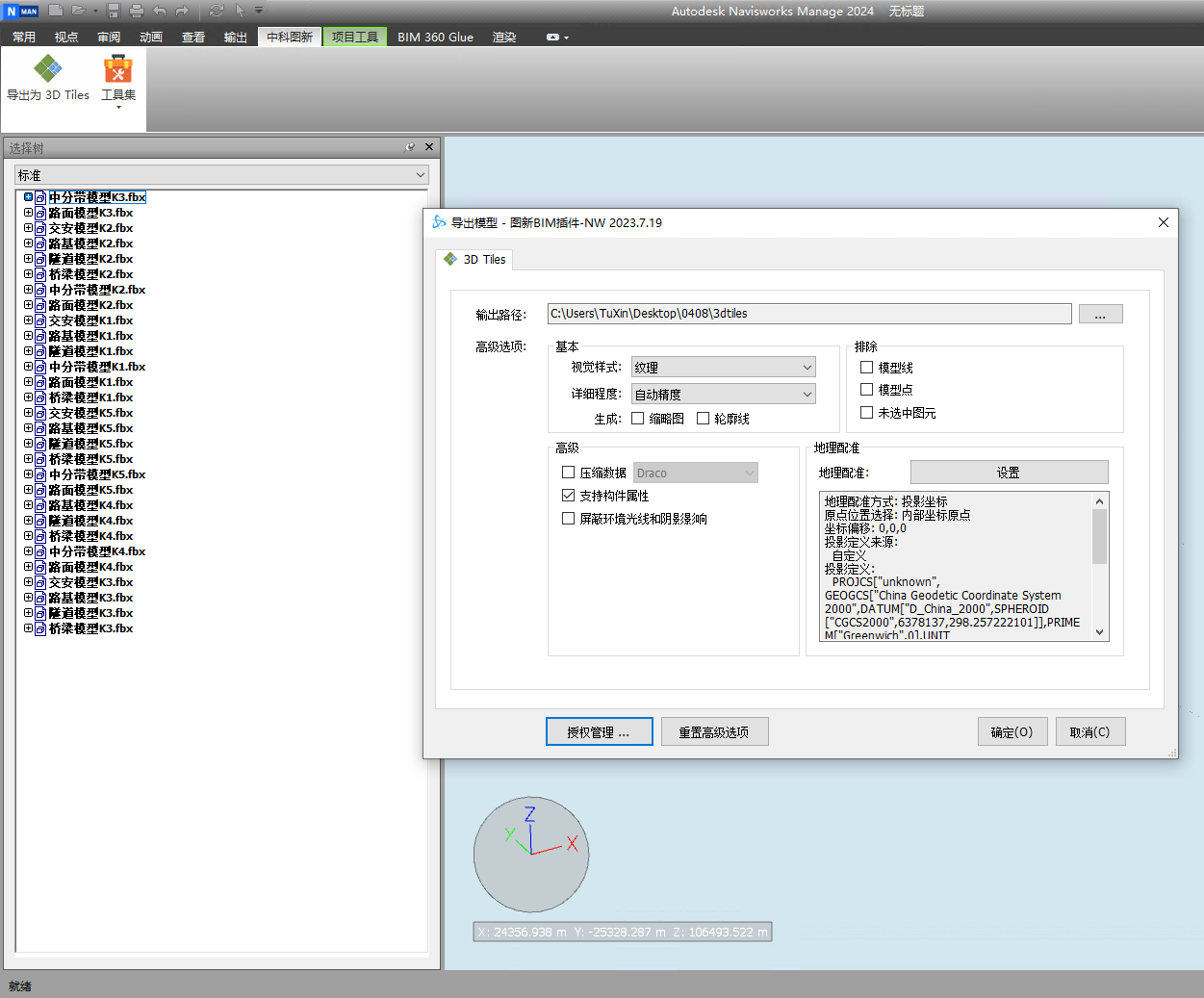Click file icon of 桥梁模型K3.fbx
Image resolution: width=1204 pixels, height=998 pixels.
(40, 628)
